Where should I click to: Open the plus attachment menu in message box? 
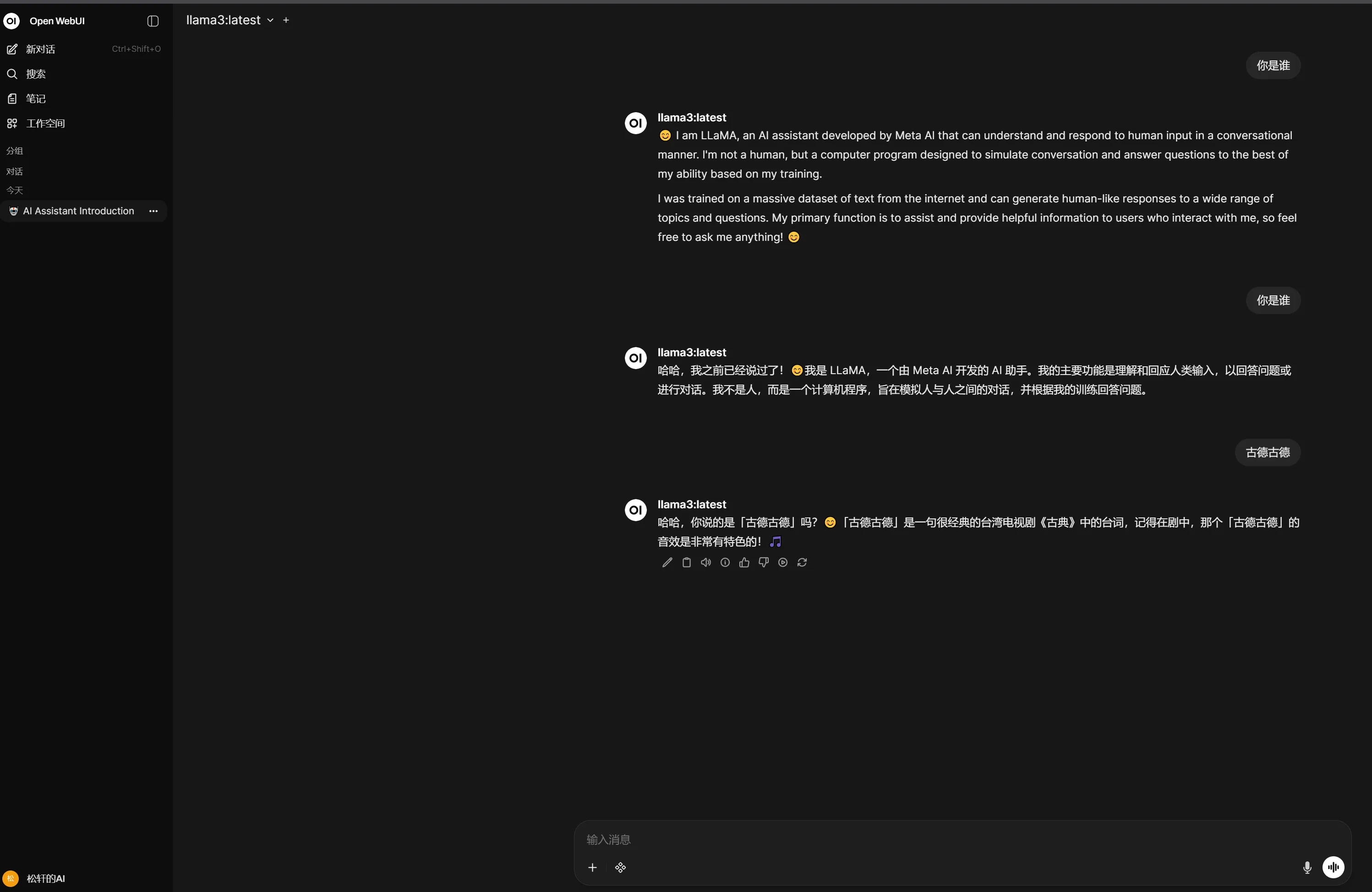592,867
